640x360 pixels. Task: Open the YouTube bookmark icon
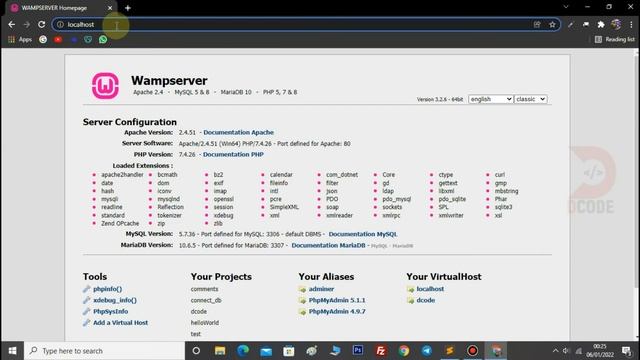pyautogui.click(x=58, y=40)
